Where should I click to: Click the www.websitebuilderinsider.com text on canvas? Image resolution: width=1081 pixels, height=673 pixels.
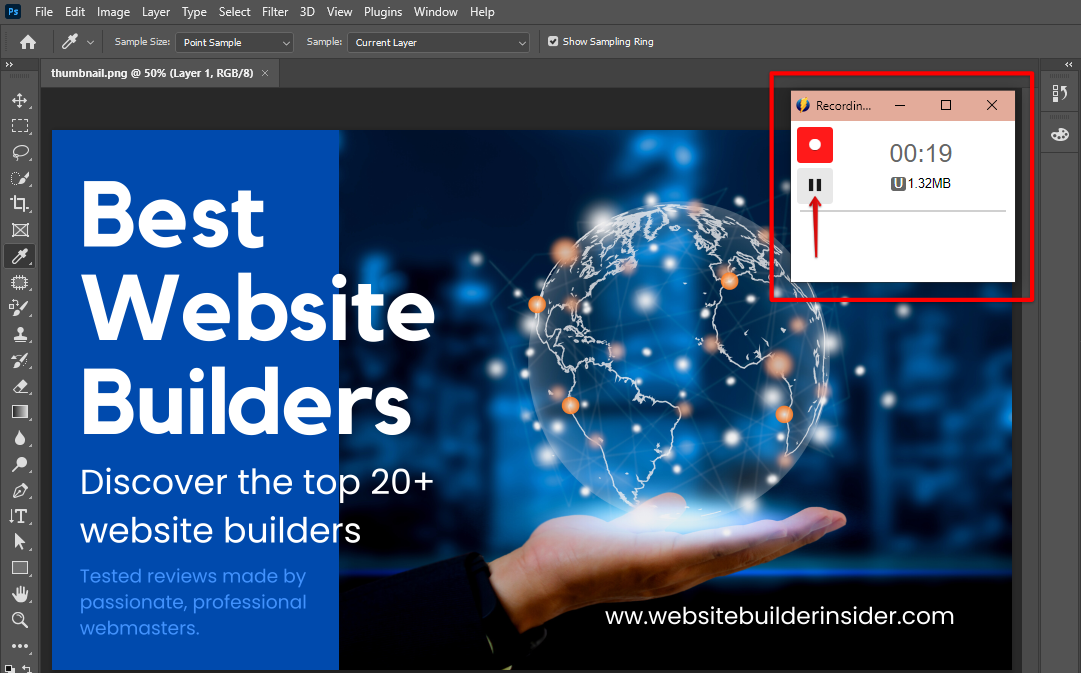[x=780, y=616]
